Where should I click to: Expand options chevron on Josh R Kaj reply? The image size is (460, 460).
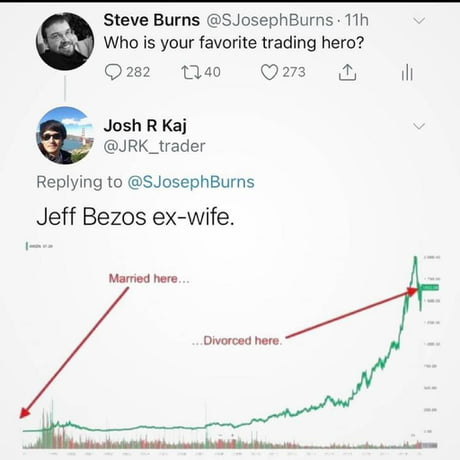[x=419, y=126]
